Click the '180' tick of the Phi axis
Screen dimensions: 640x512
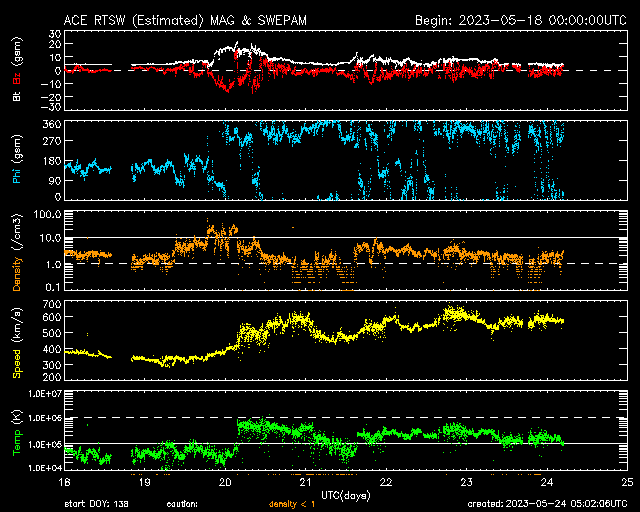coord(52,161)
